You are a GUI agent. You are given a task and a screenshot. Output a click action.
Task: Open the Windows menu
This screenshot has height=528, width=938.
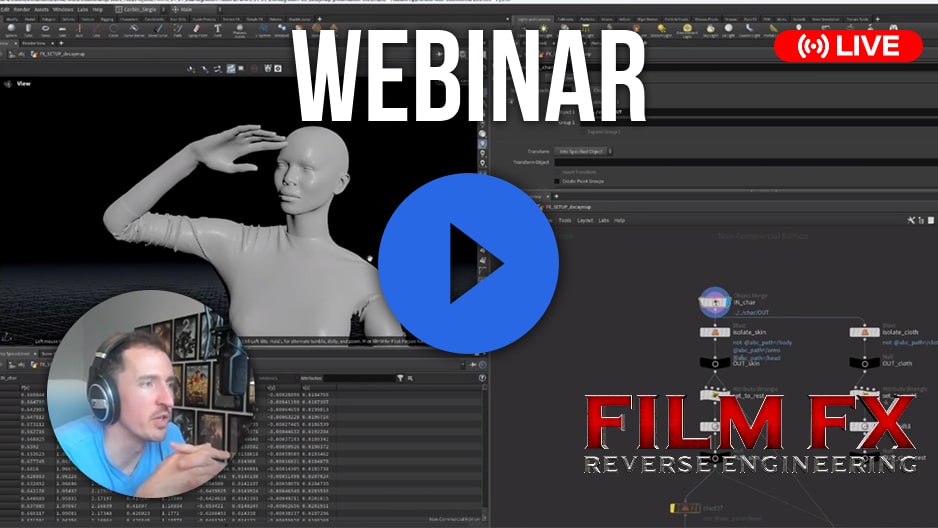[63, 10]
